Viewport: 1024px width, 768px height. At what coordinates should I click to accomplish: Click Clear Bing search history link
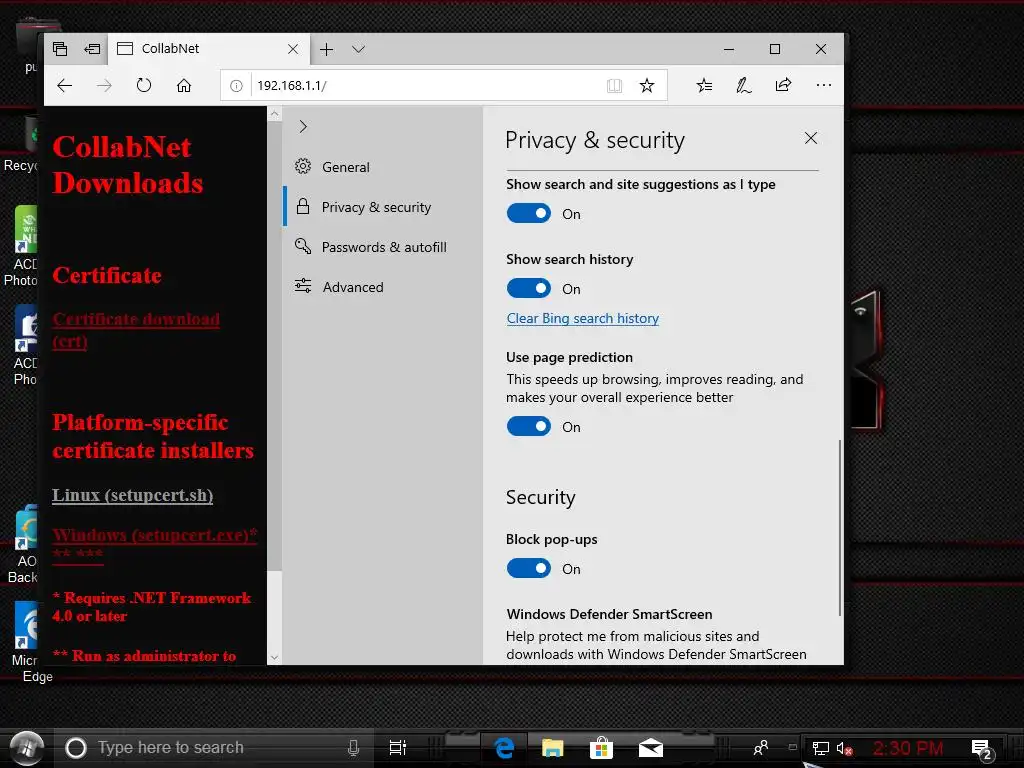[583, 319]
